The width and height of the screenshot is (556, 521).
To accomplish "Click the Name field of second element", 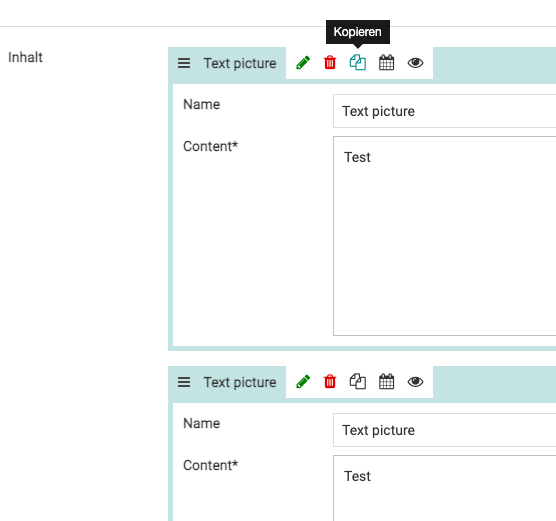I will pos(444,430).
